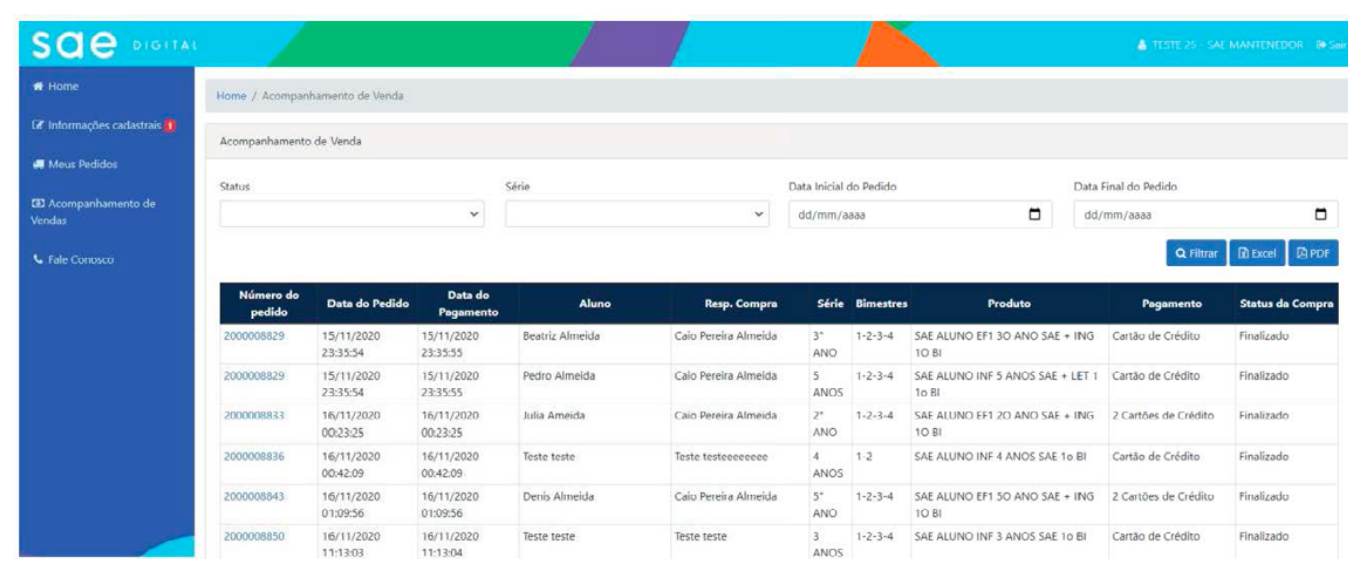
Task: Open order 2000008829 for Pedro Almeida
Action: pyautogui.click(x=254, y=376)
